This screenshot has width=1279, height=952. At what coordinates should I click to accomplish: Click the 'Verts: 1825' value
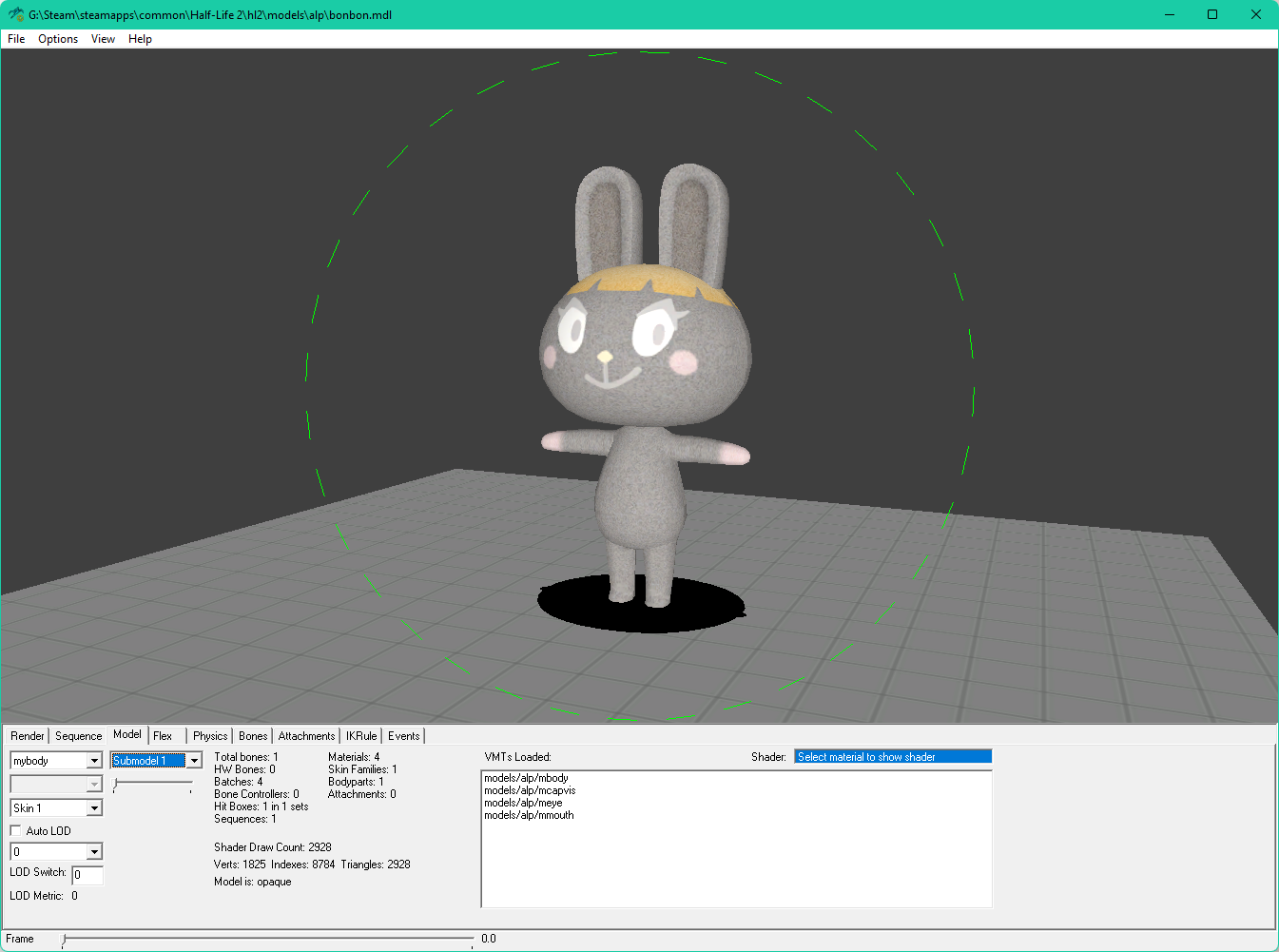click(240, 865)
